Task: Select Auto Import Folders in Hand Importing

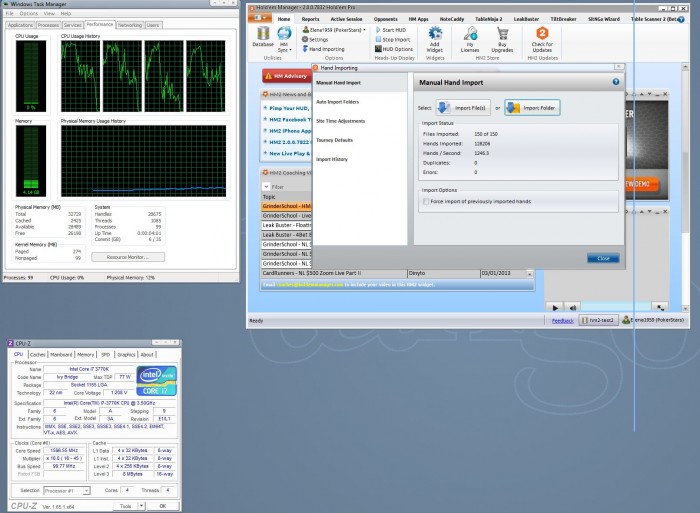Action: (335, 102)
